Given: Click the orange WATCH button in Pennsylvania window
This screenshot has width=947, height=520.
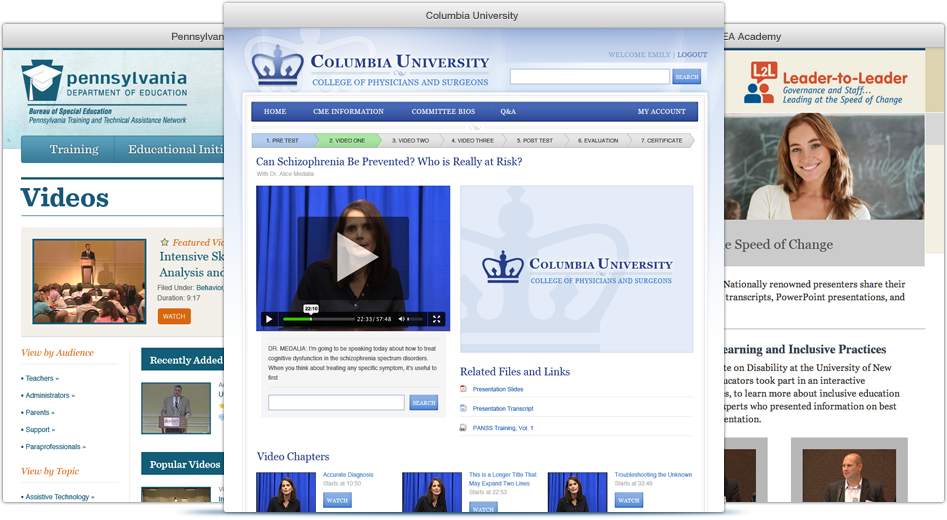Looking at the screenshot, I should (174, 316).
